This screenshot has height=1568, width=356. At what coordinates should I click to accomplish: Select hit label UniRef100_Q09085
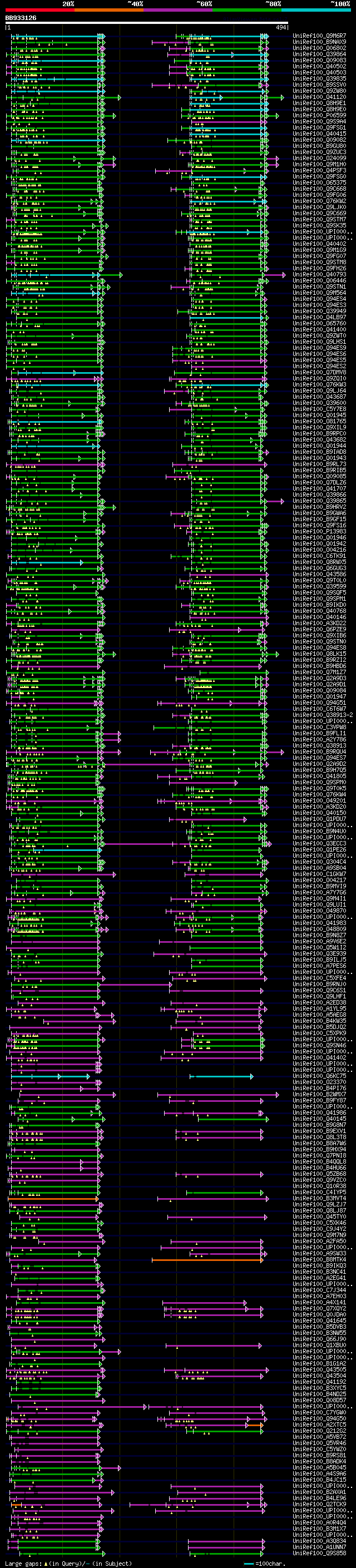coord(319,476)
